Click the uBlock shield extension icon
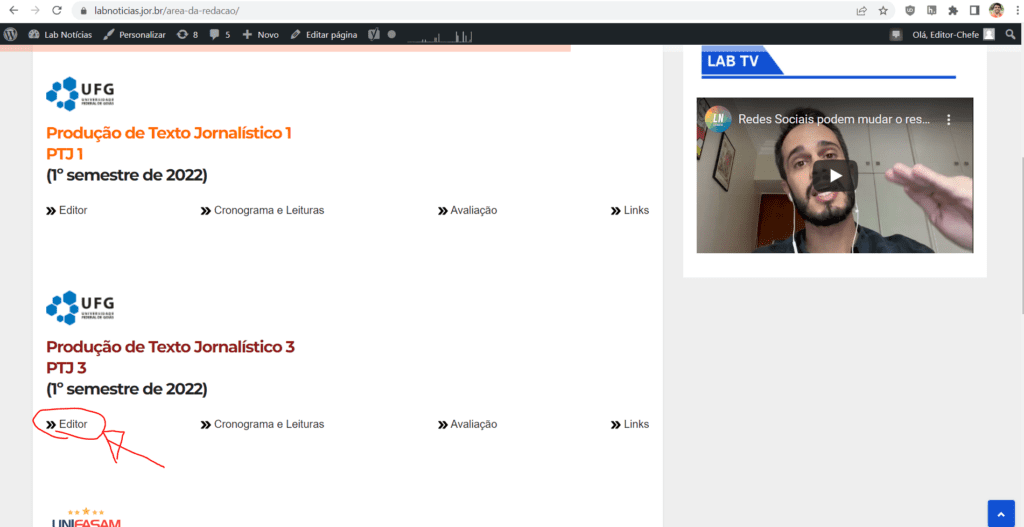The image size is (1024, 527). pyautogui.click(x=910, y=11)
